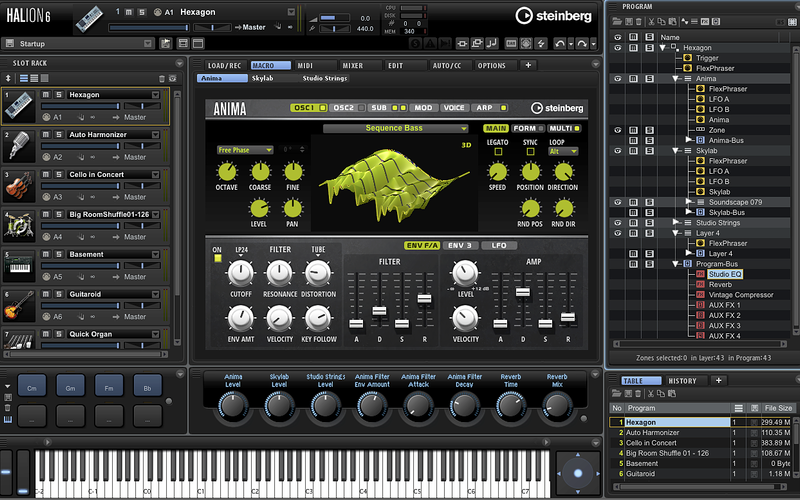Click the eye icon in Slot Rack toolbar
The height and width of the screenshot is (500, 800).
click(x=172, y=79)
